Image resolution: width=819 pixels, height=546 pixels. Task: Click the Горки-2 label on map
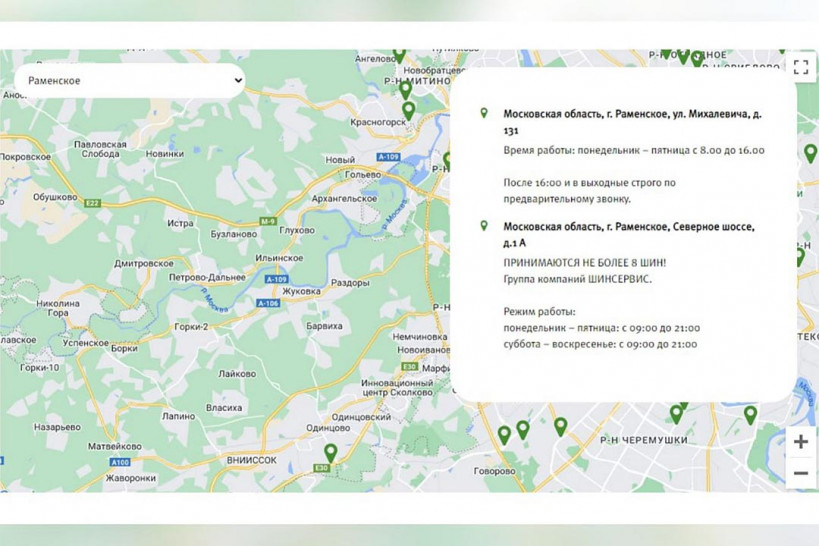tap(191, 327)
